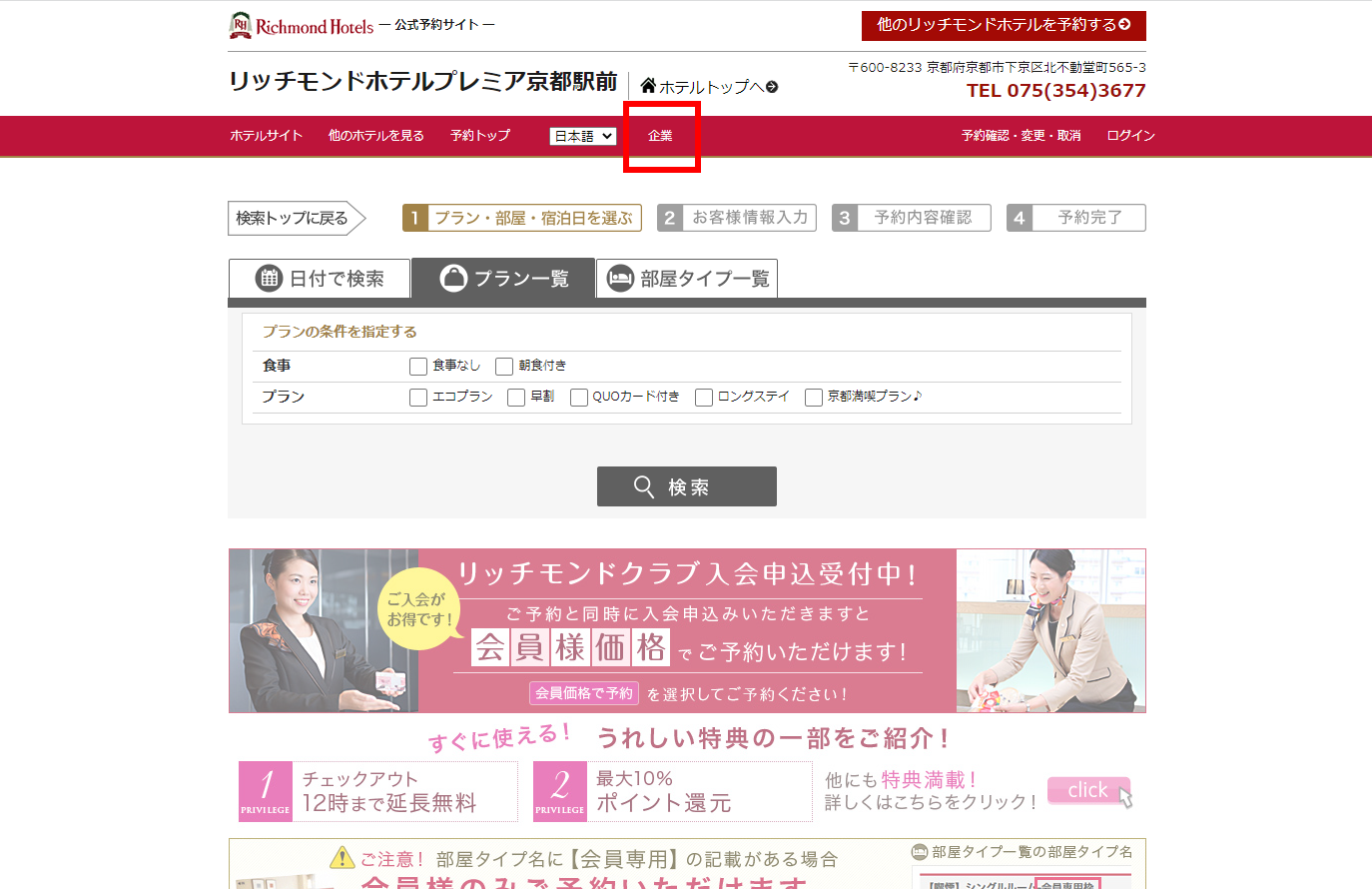
Task: Open 他のホテルを見る in navigation bar
Action: (x=376, y=136)
